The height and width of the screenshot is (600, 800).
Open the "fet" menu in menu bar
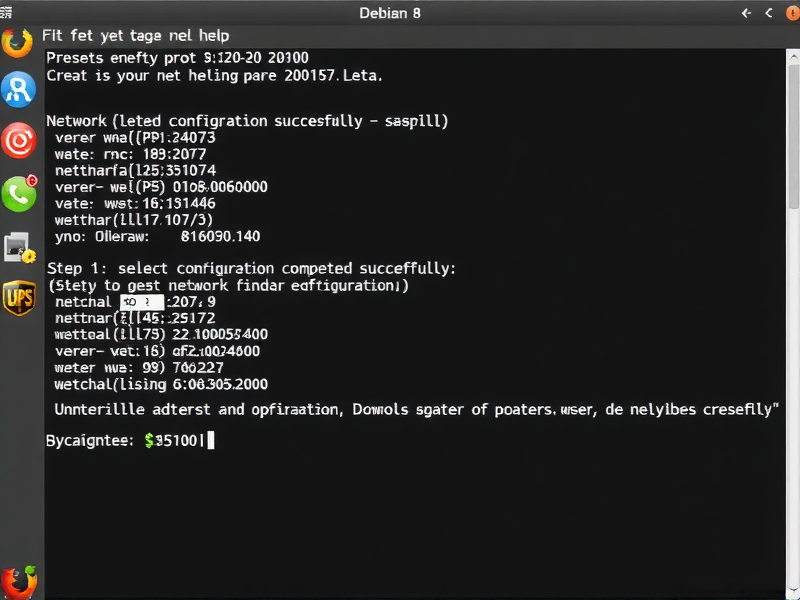click(x=86, y=35)
